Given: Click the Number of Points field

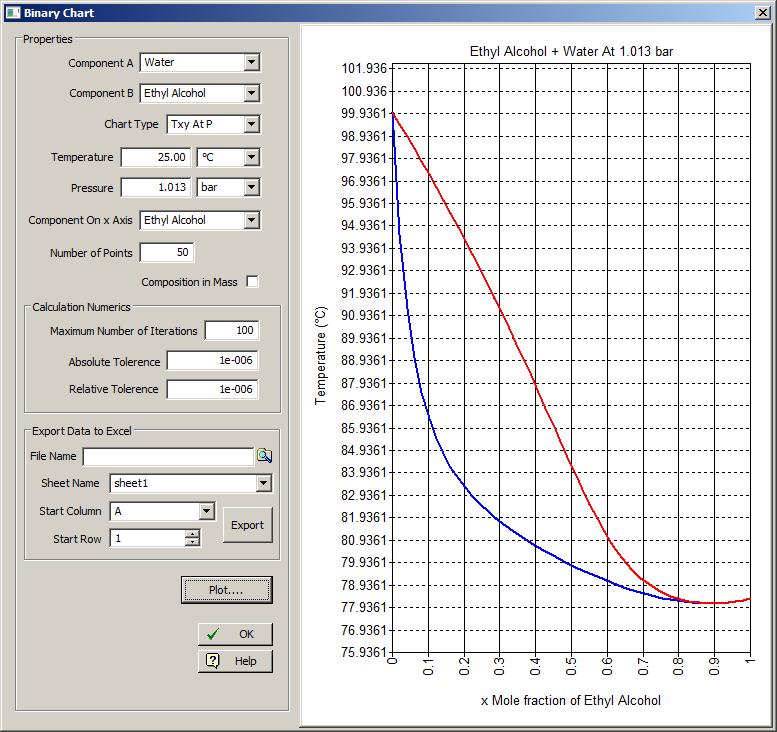Looking at the screenshot, I should point(167,253).
